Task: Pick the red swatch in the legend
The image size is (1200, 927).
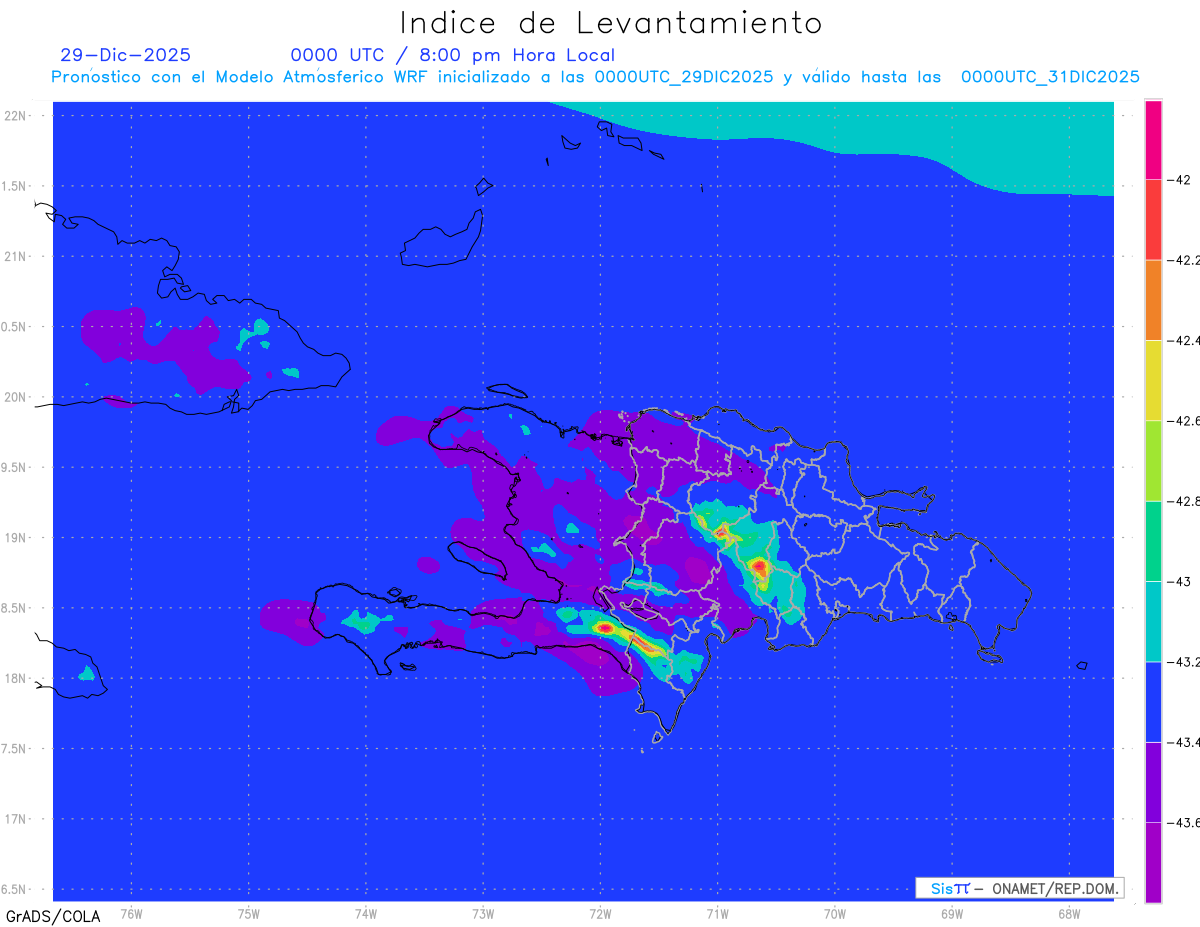Action: click(x=1153, y=220)
